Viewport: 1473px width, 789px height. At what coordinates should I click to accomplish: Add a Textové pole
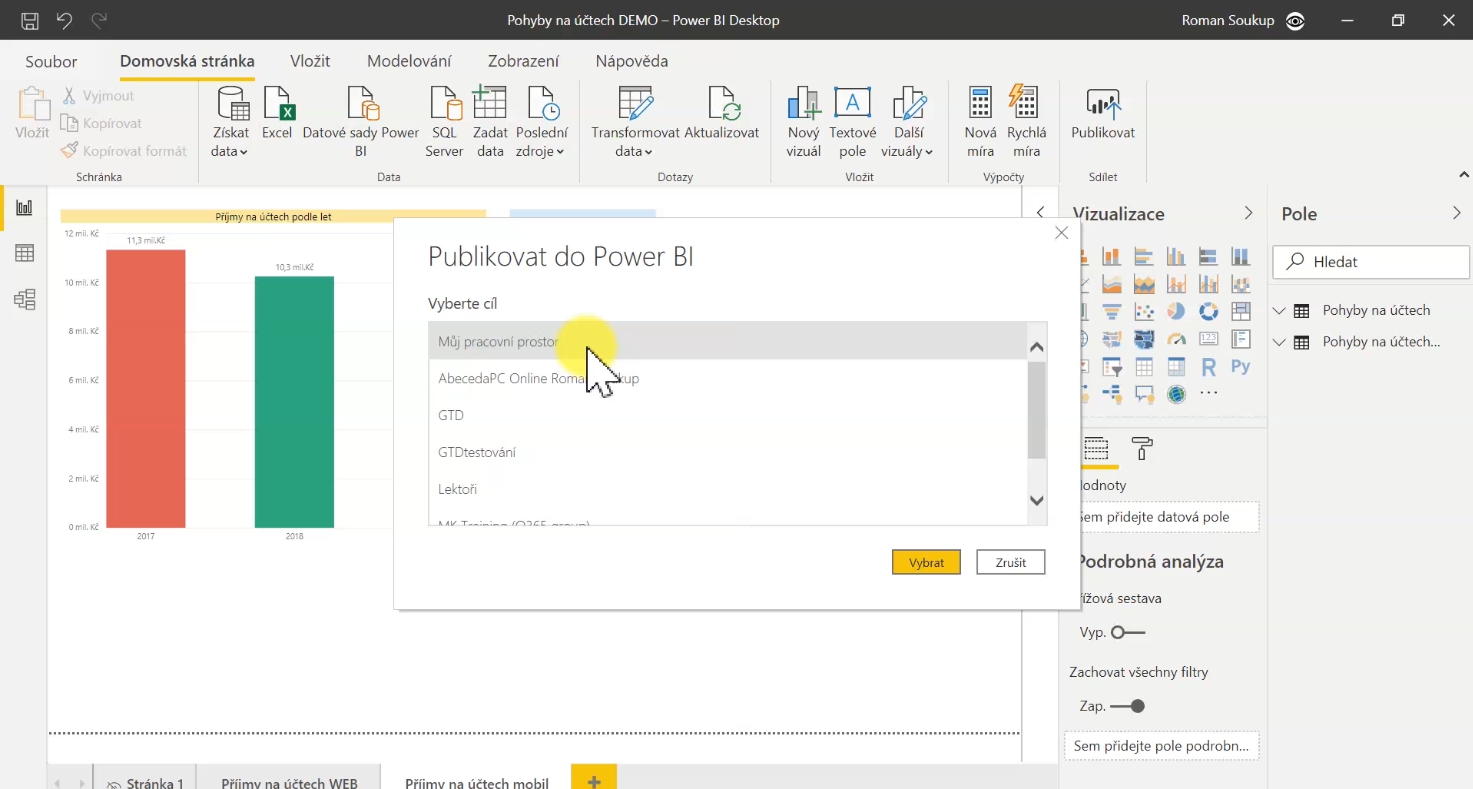tap(852, 122)
